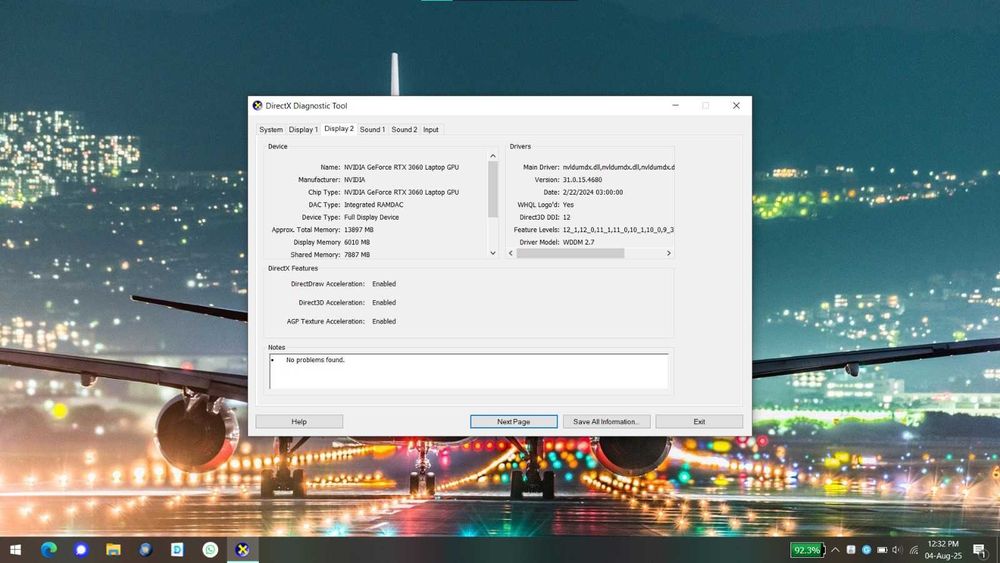1000x563 pixels.
Task: Click DAC Type value Integrated RAMDAC
Action: tap(374, 205)
